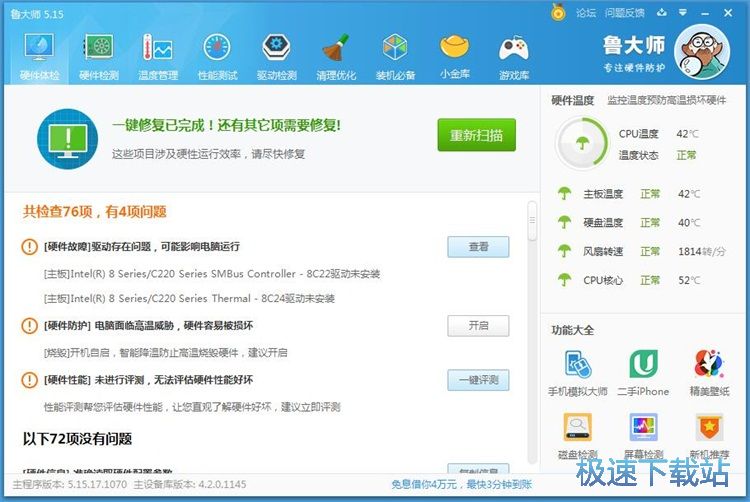The width and height of the screenshot is (750, 502).
Task: Click the warning icon beside 硬件防护
Action: (30, 326)
